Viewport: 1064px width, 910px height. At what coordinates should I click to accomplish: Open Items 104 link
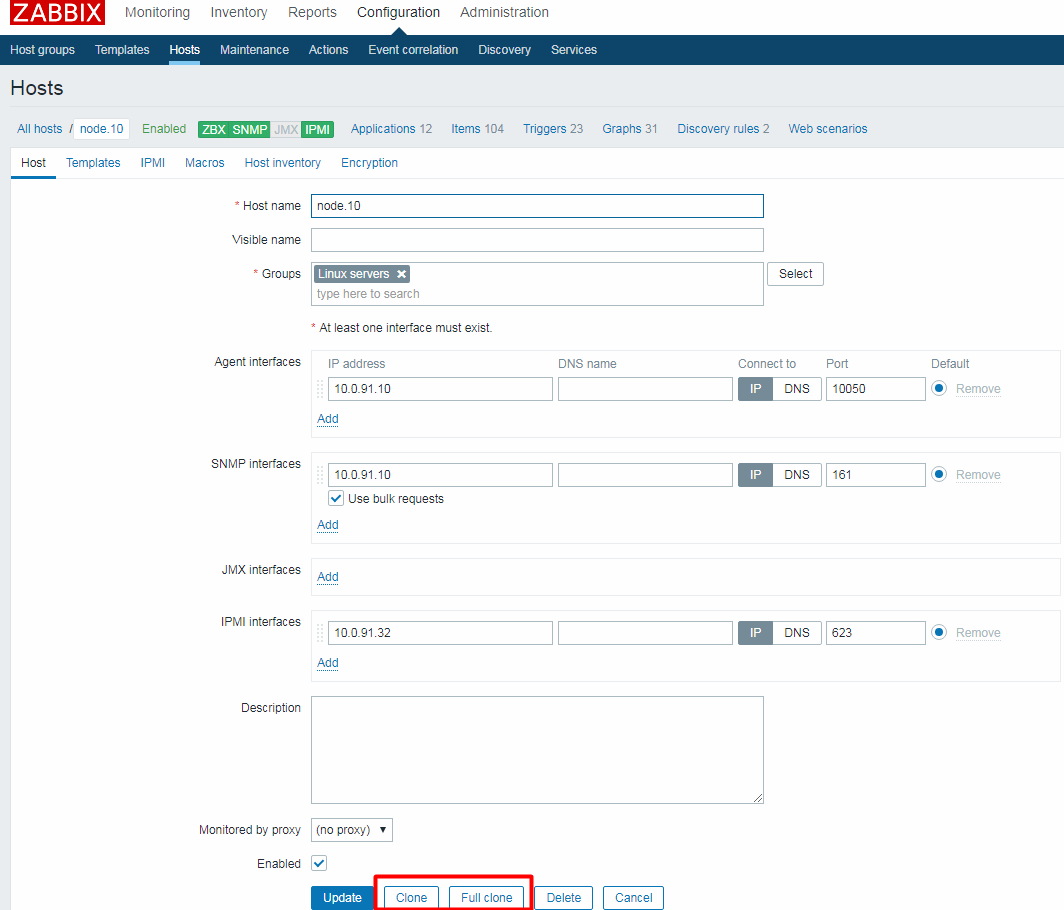[478, 129]
